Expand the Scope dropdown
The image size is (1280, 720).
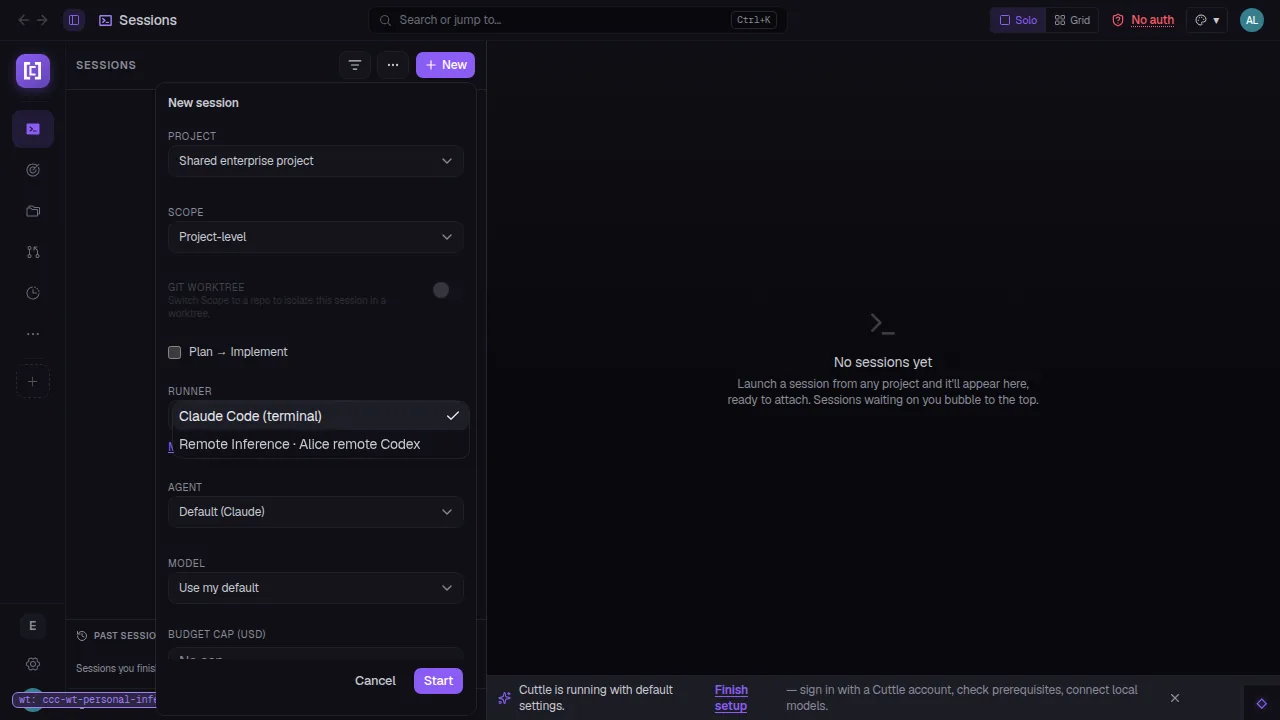click(315, 237)
